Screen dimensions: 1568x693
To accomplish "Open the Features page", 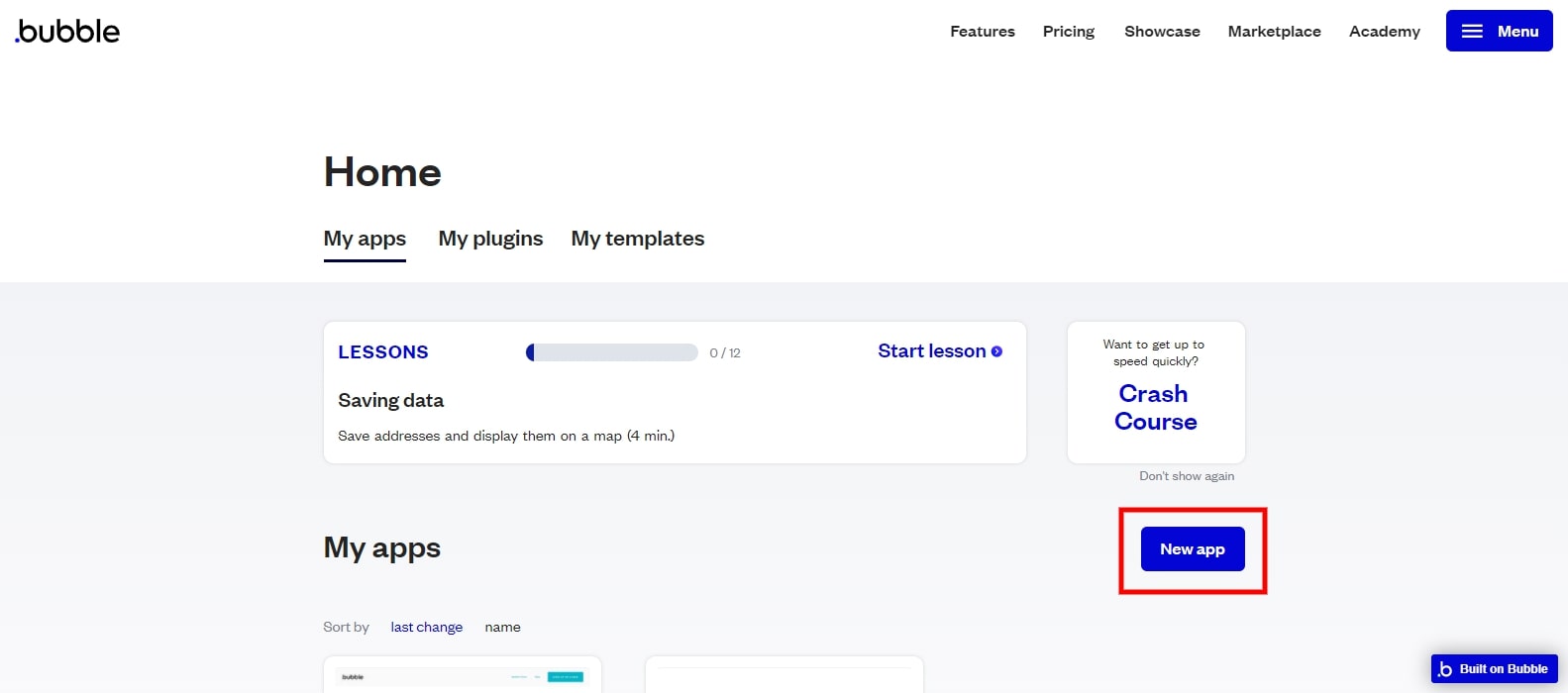I will coord(982,32).
